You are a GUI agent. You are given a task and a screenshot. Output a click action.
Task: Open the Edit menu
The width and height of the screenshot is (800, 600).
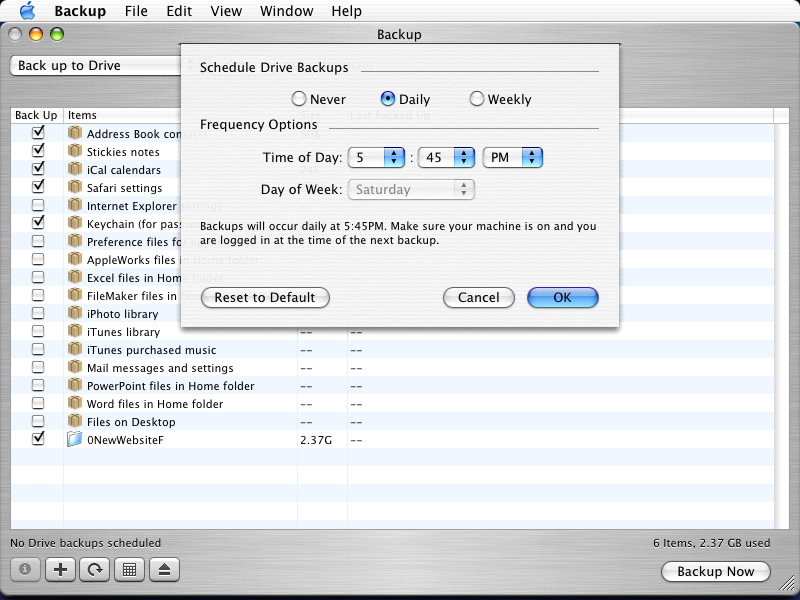click(179, 11)
